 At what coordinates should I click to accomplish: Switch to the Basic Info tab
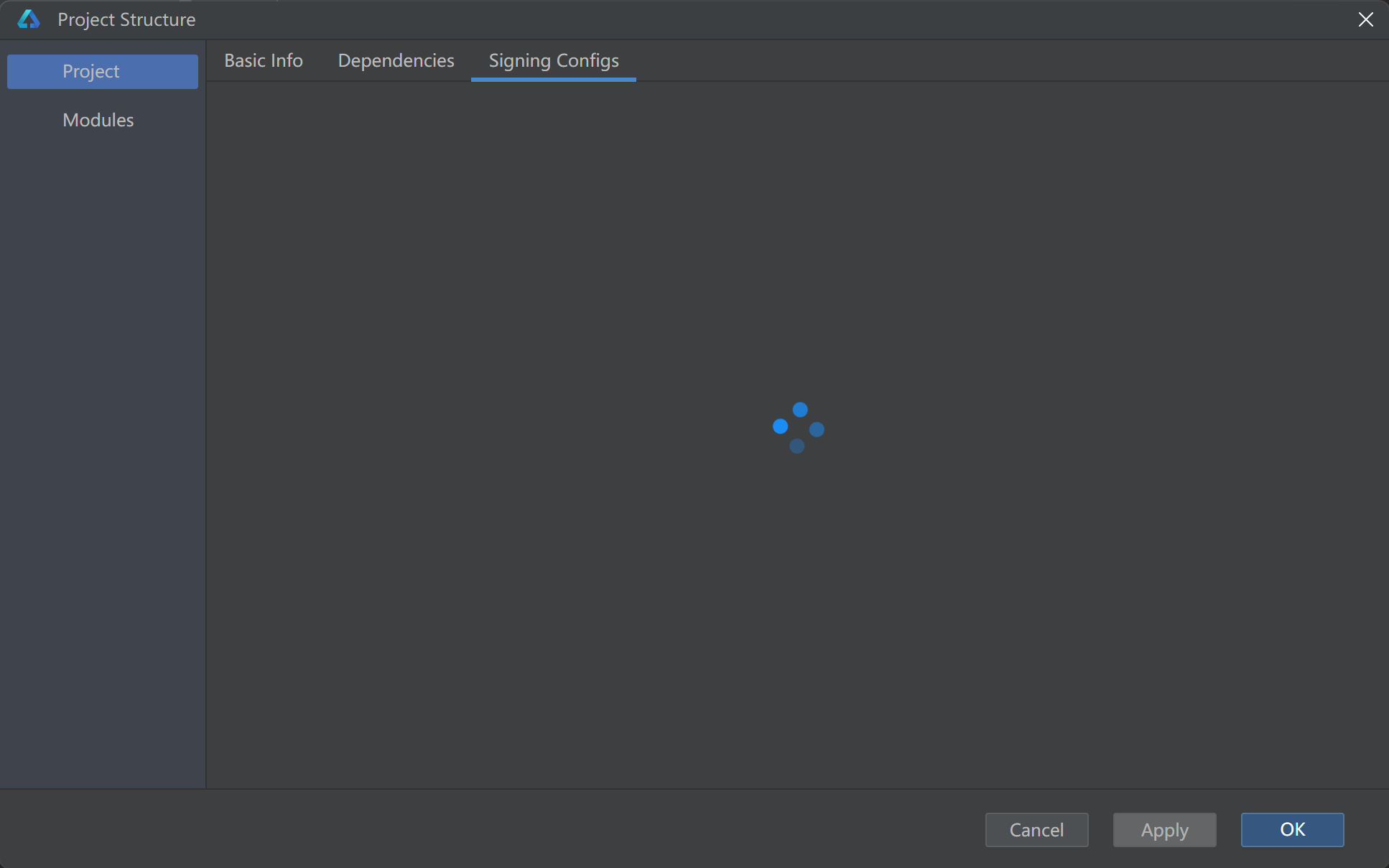pos(264,60)
